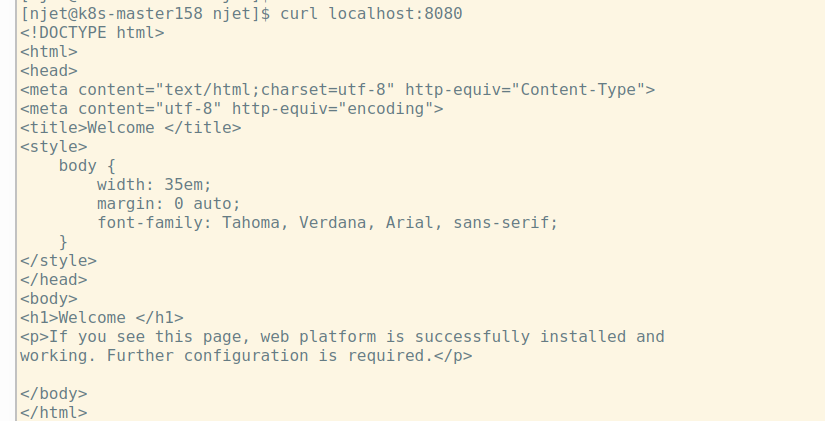
Task: Click the meta http-equiv="encoding" line
Action: 231,108
